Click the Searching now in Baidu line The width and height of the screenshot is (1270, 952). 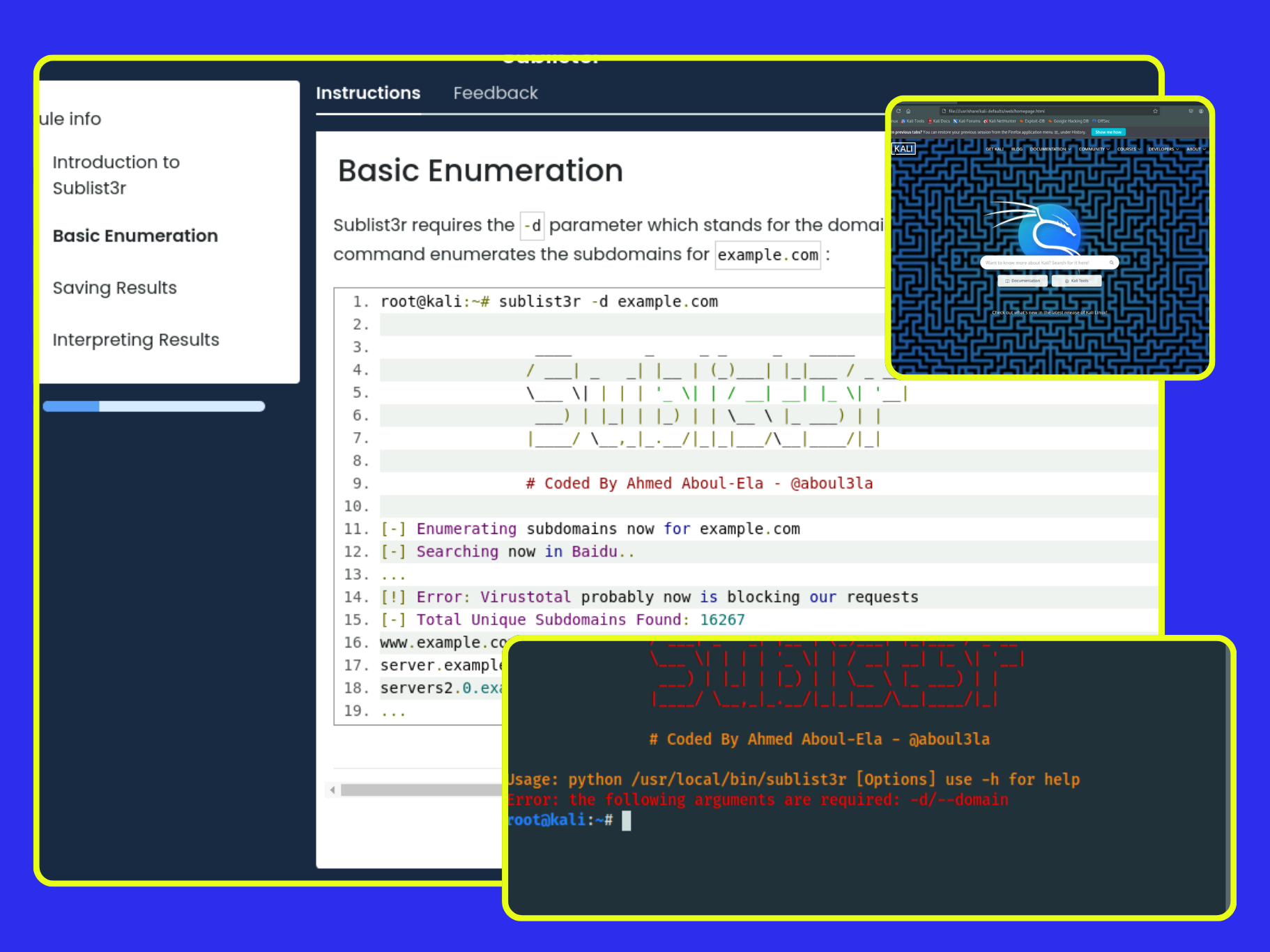[x=507, y=552]
